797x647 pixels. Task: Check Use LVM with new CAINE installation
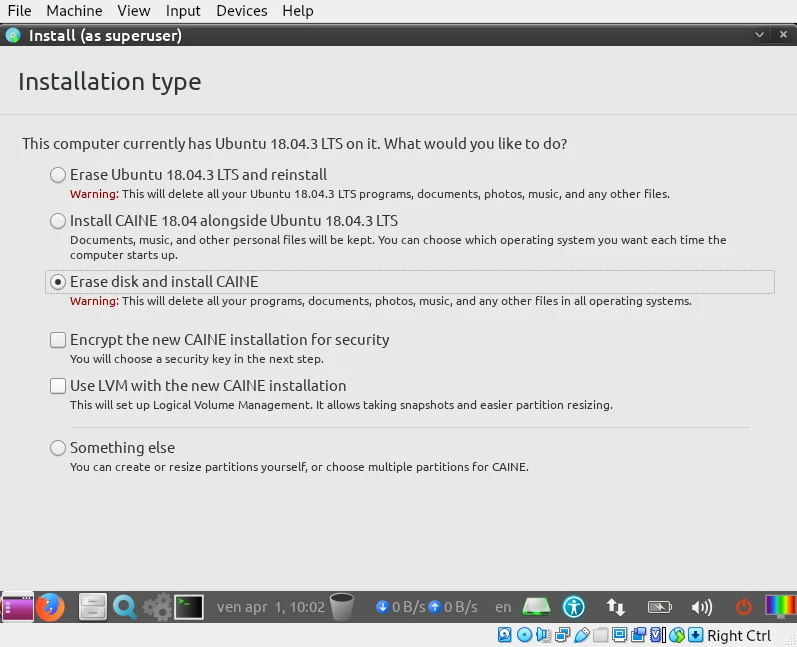tap(59, 386)
